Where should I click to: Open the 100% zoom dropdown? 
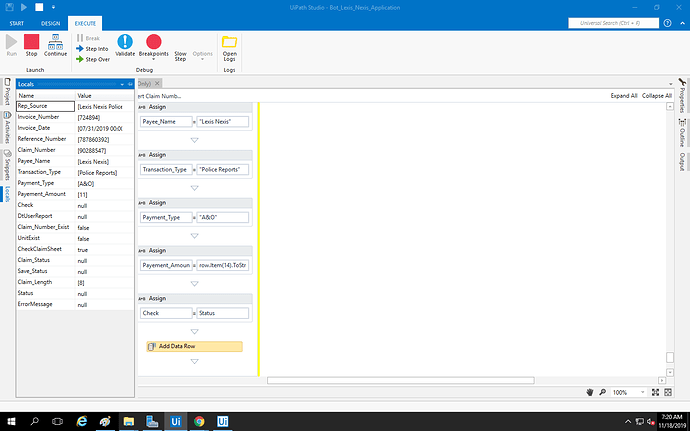click(642, 392)
